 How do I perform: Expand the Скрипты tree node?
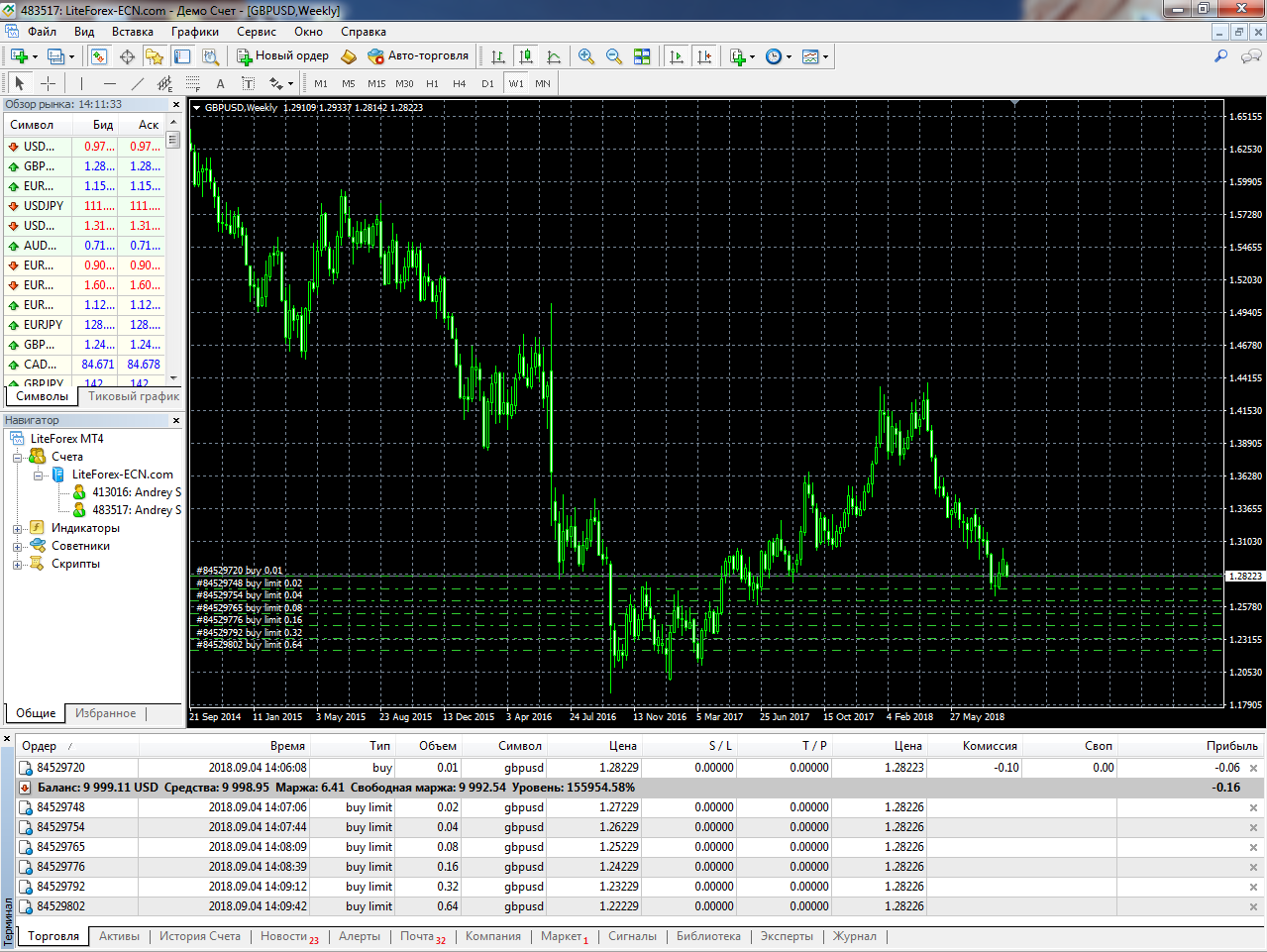[x=17, y=564]
